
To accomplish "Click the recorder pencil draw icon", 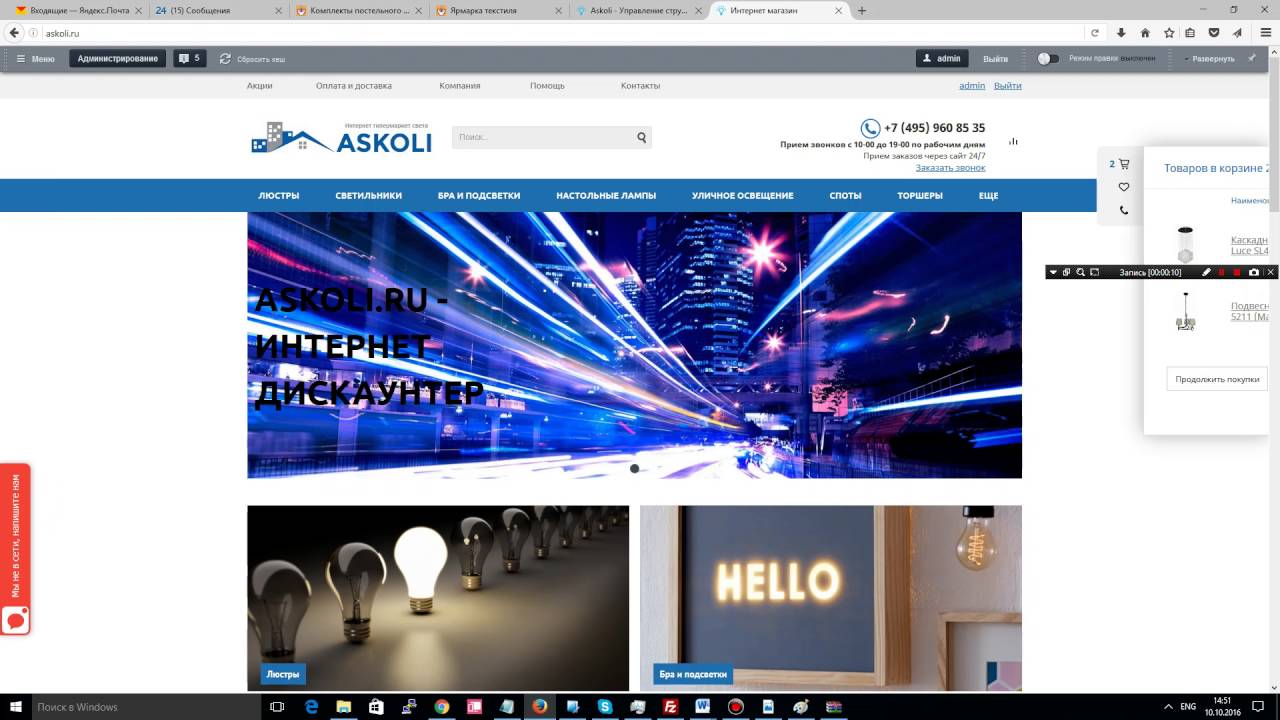I will [x=1206, y=272].
